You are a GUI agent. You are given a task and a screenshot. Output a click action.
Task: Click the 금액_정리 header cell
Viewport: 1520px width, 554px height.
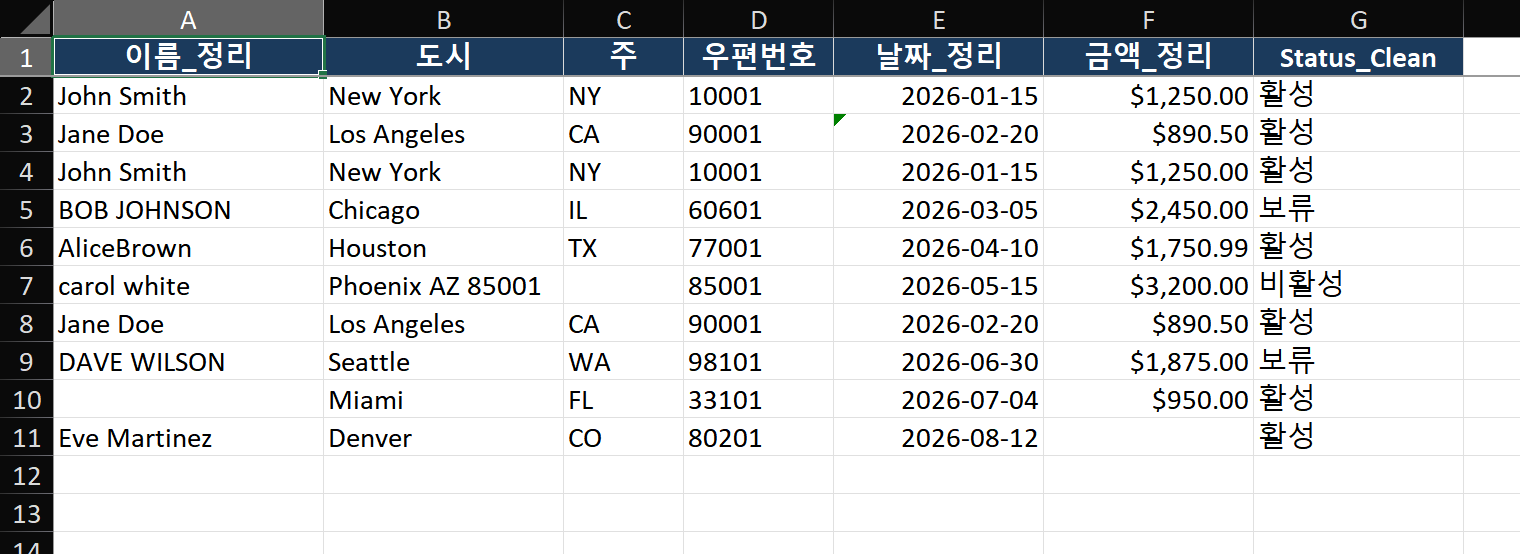[1149, 57]
